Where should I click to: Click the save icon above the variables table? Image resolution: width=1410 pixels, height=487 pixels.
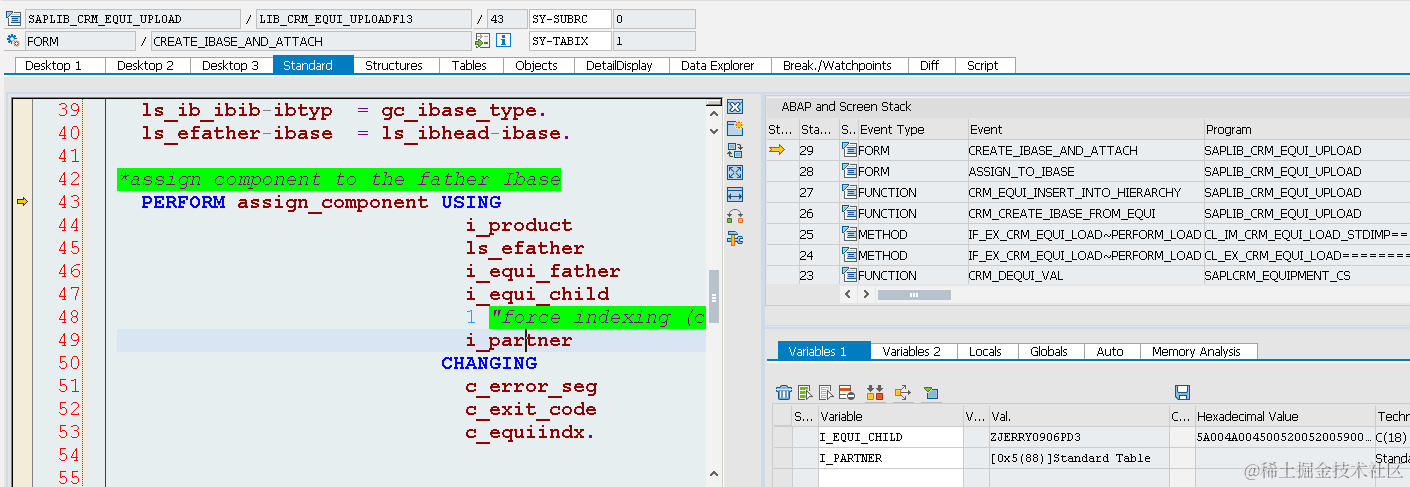click(x=1182, y=393)
